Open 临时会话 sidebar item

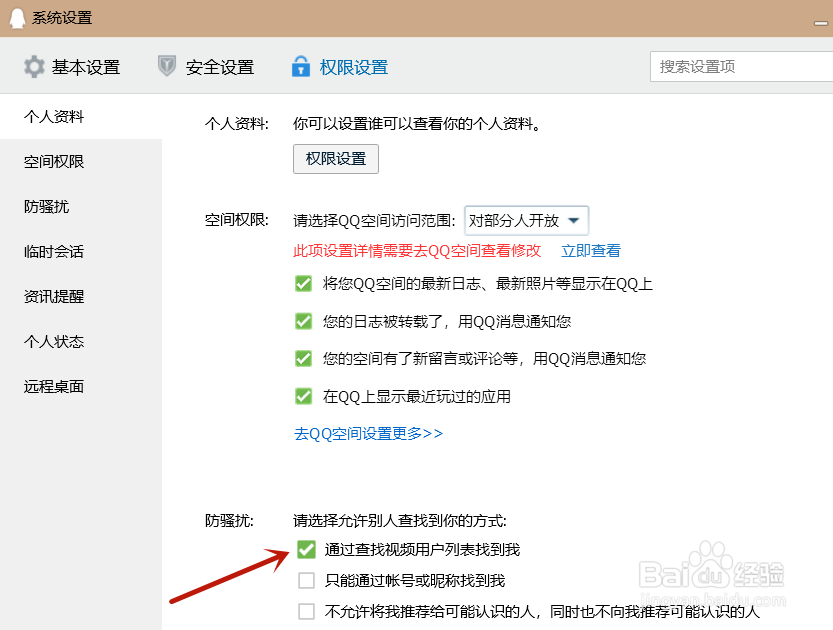pos(81,251)
